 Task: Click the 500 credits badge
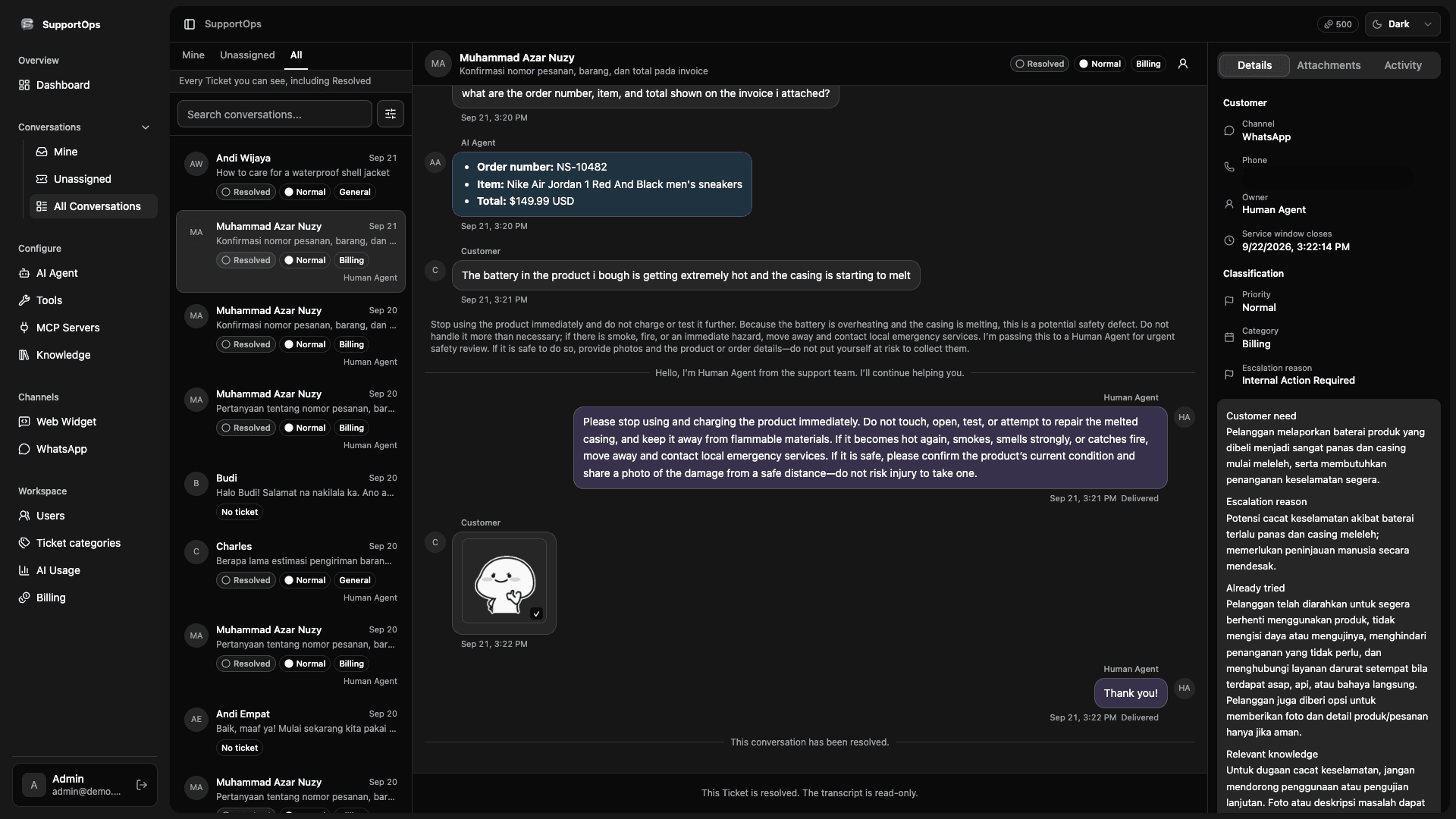(x=1338, y=24)
